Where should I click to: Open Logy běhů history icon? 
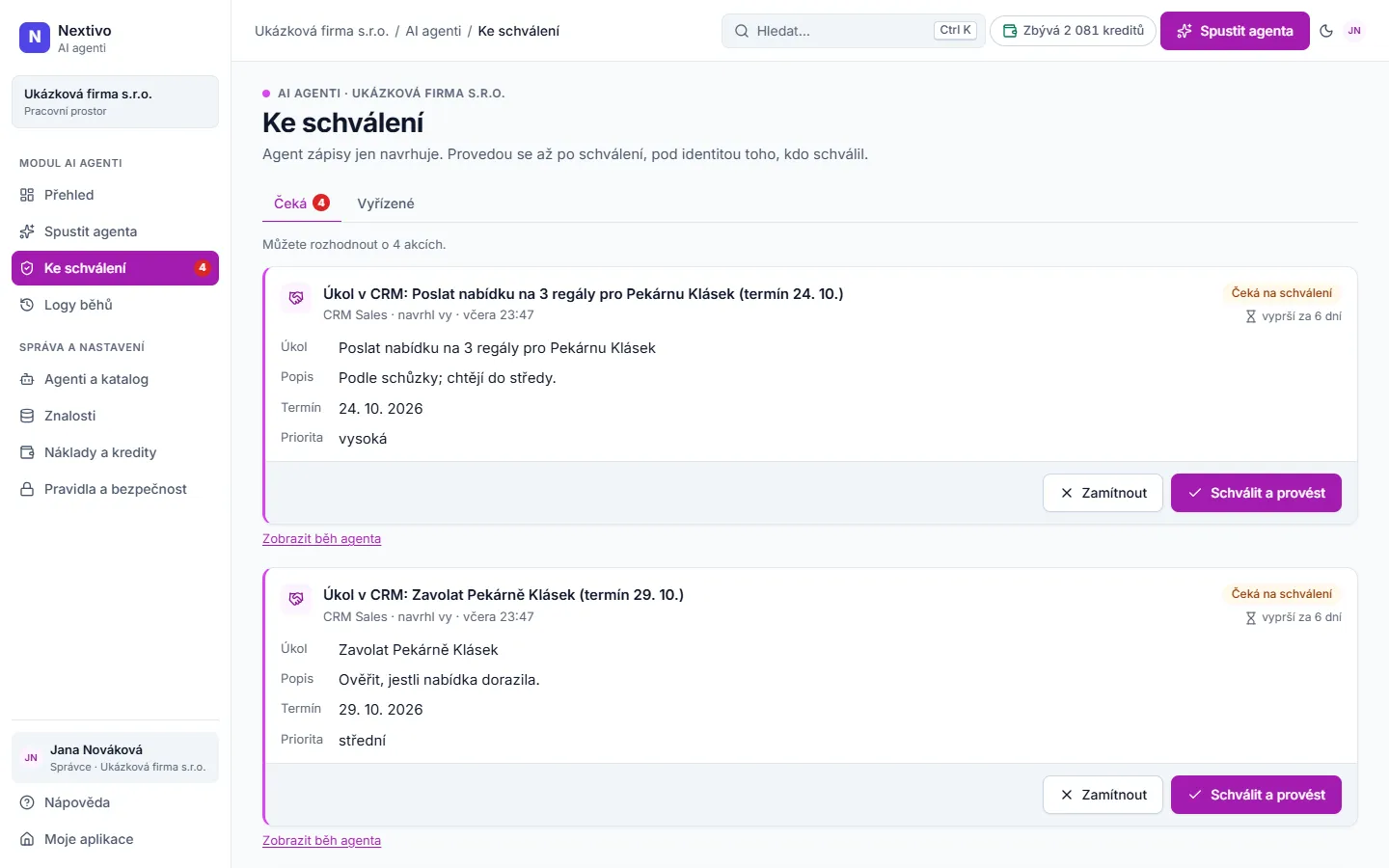pos(27,305)
